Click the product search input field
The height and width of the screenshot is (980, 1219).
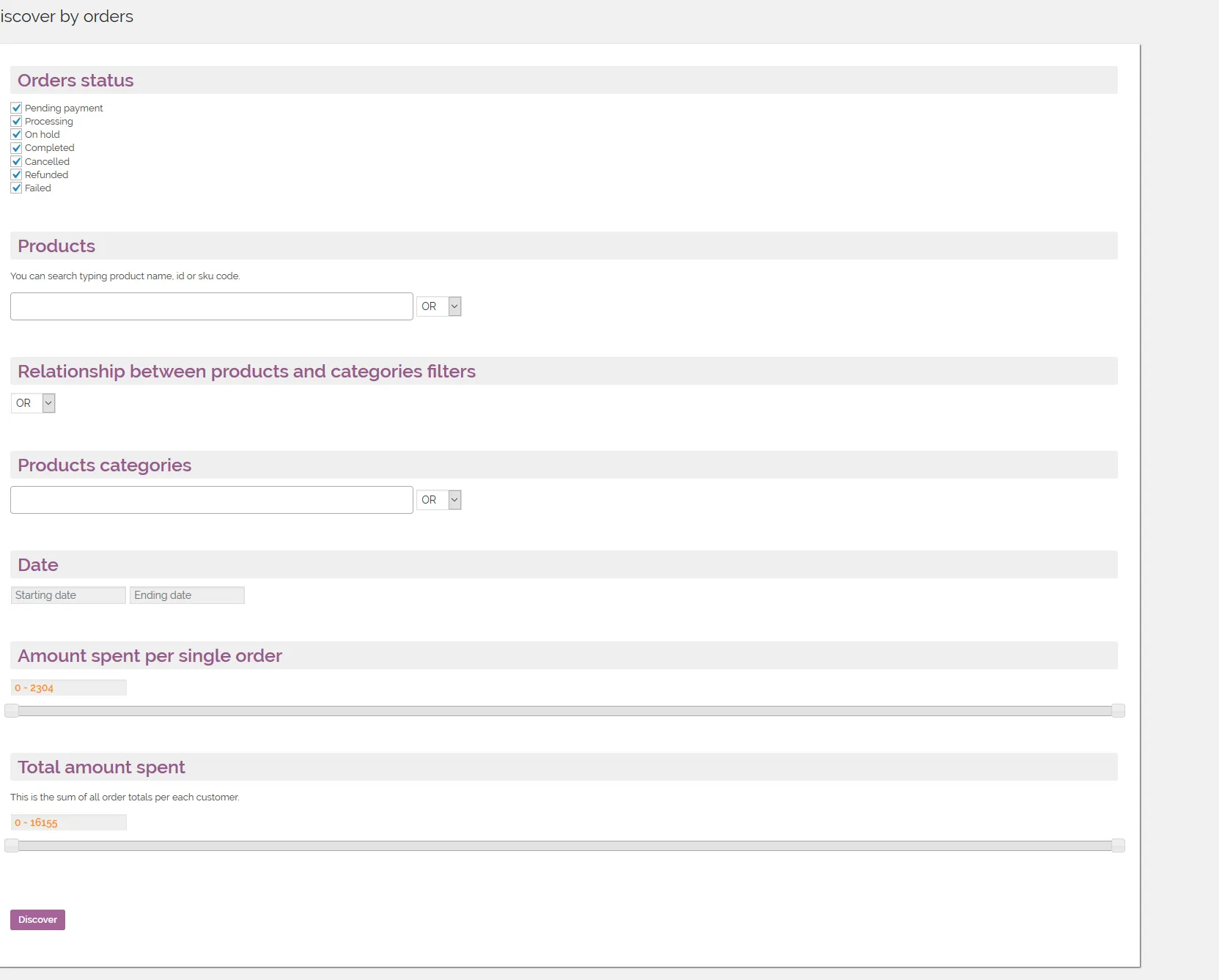[211, 306]
